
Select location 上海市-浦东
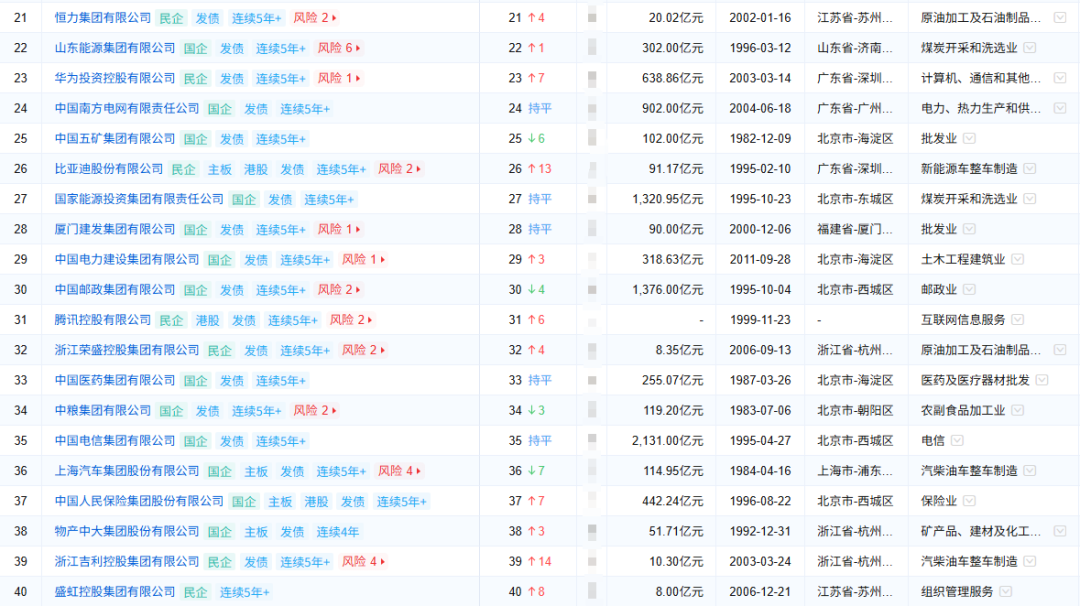coord(855,471)
